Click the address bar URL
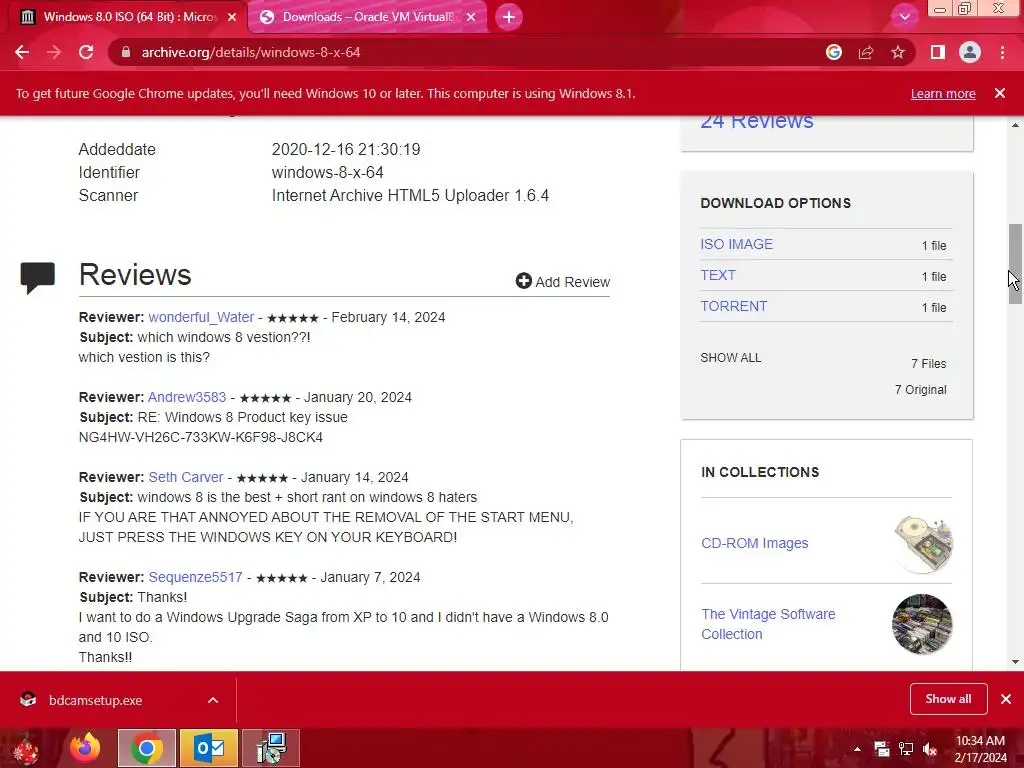Viewport: 1024px width, 768px height. coord(251,52)
